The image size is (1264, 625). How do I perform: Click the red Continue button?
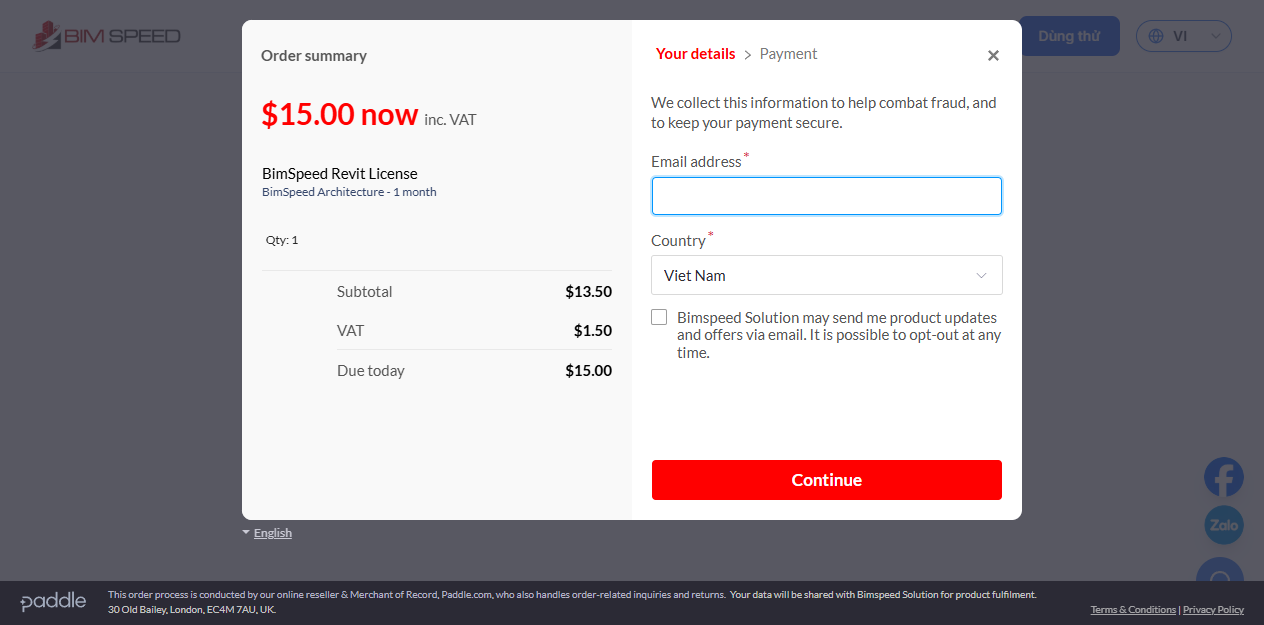tap(826, 480)
